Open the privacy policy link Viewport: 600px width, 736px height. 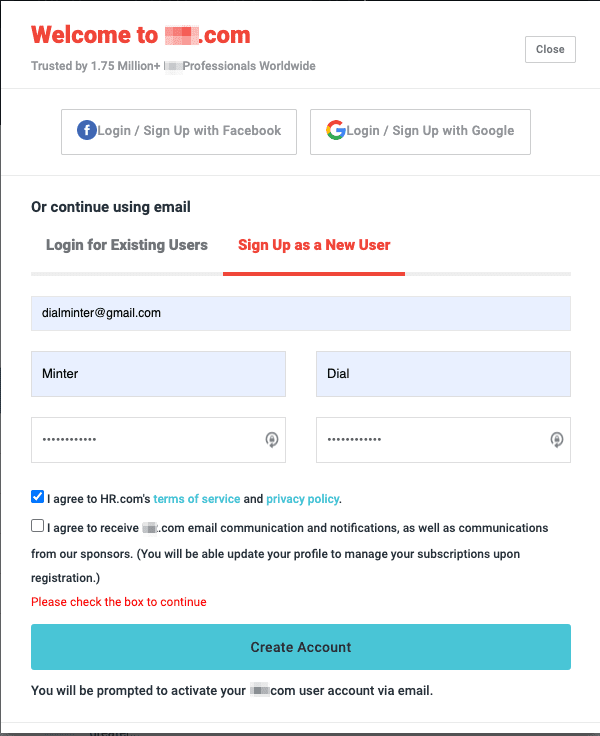click(302, 499)
